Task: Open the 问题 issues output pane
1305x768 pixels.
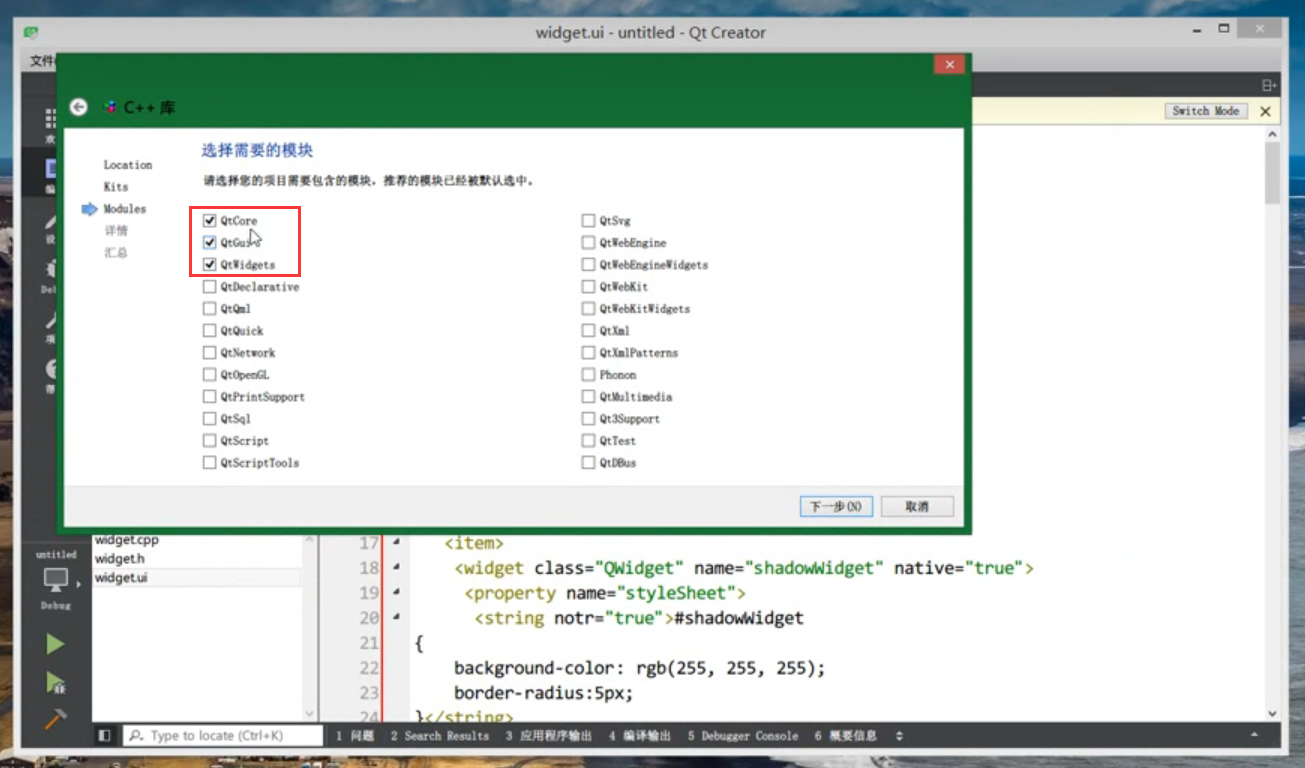Action: 354,736
